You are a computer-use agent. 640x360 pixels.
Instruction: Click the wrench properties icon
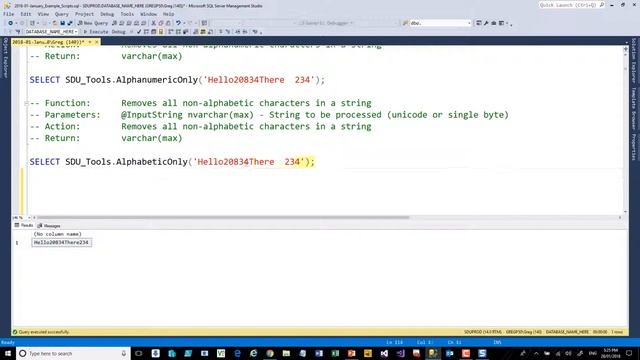click(x=486, y=23)
